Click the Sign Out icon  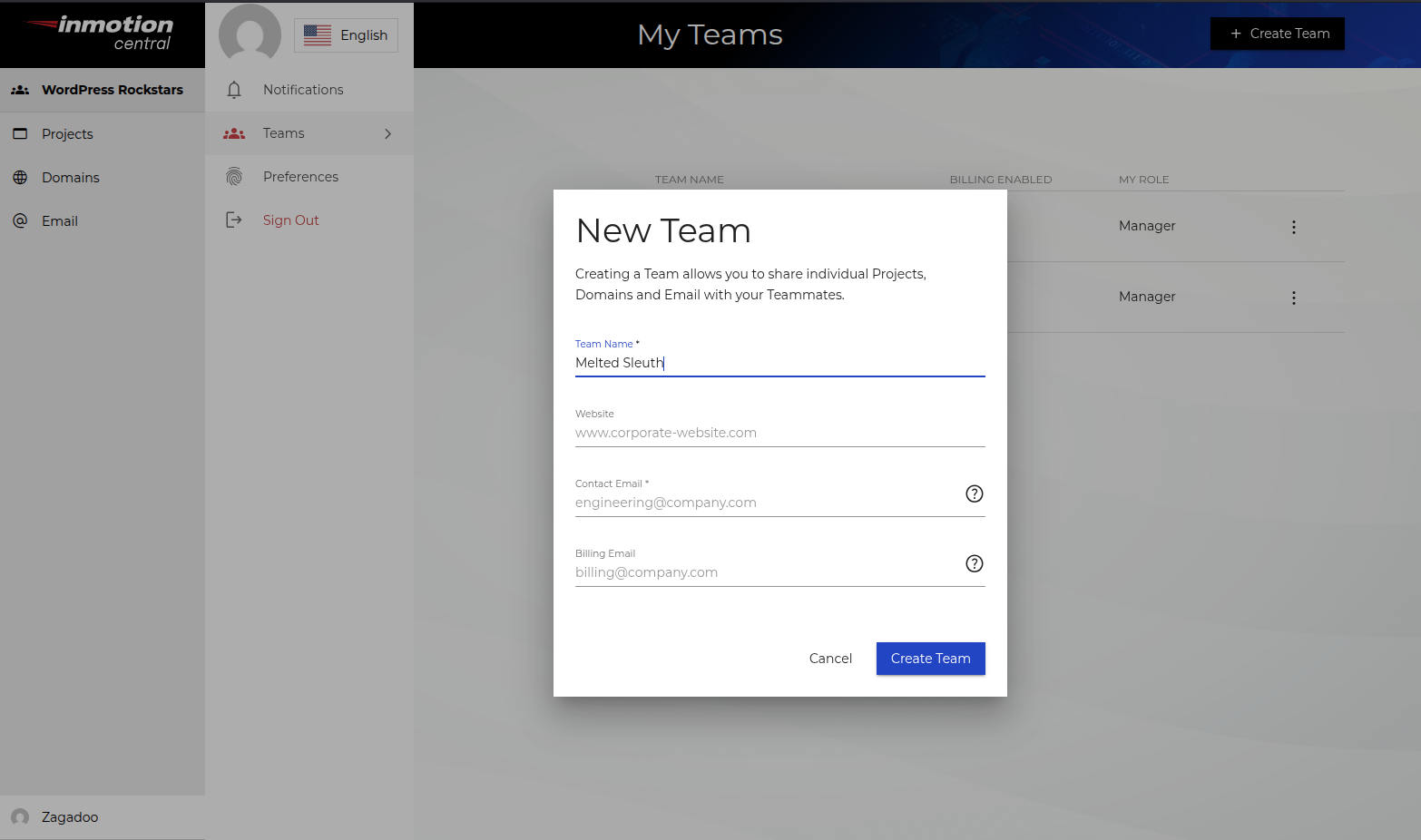coord(233,220)
